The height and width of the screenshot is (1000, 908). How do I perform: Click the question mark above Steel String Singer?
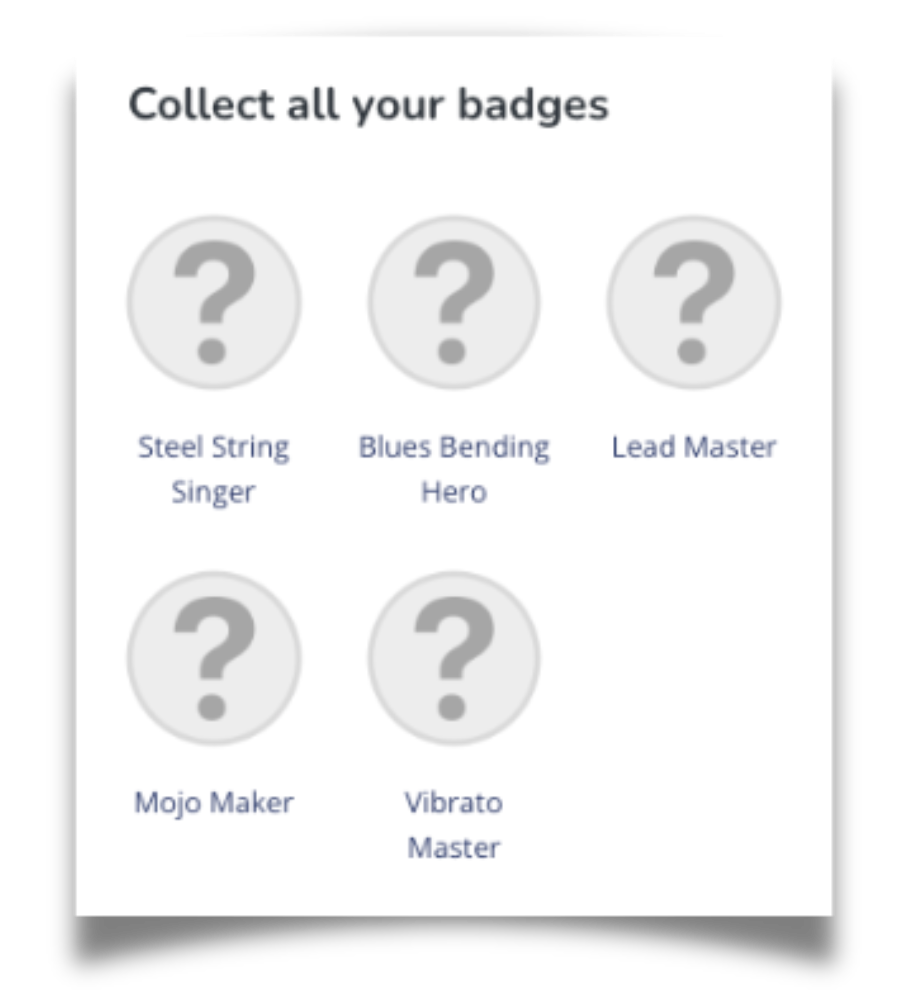click(x=213, y=299)
